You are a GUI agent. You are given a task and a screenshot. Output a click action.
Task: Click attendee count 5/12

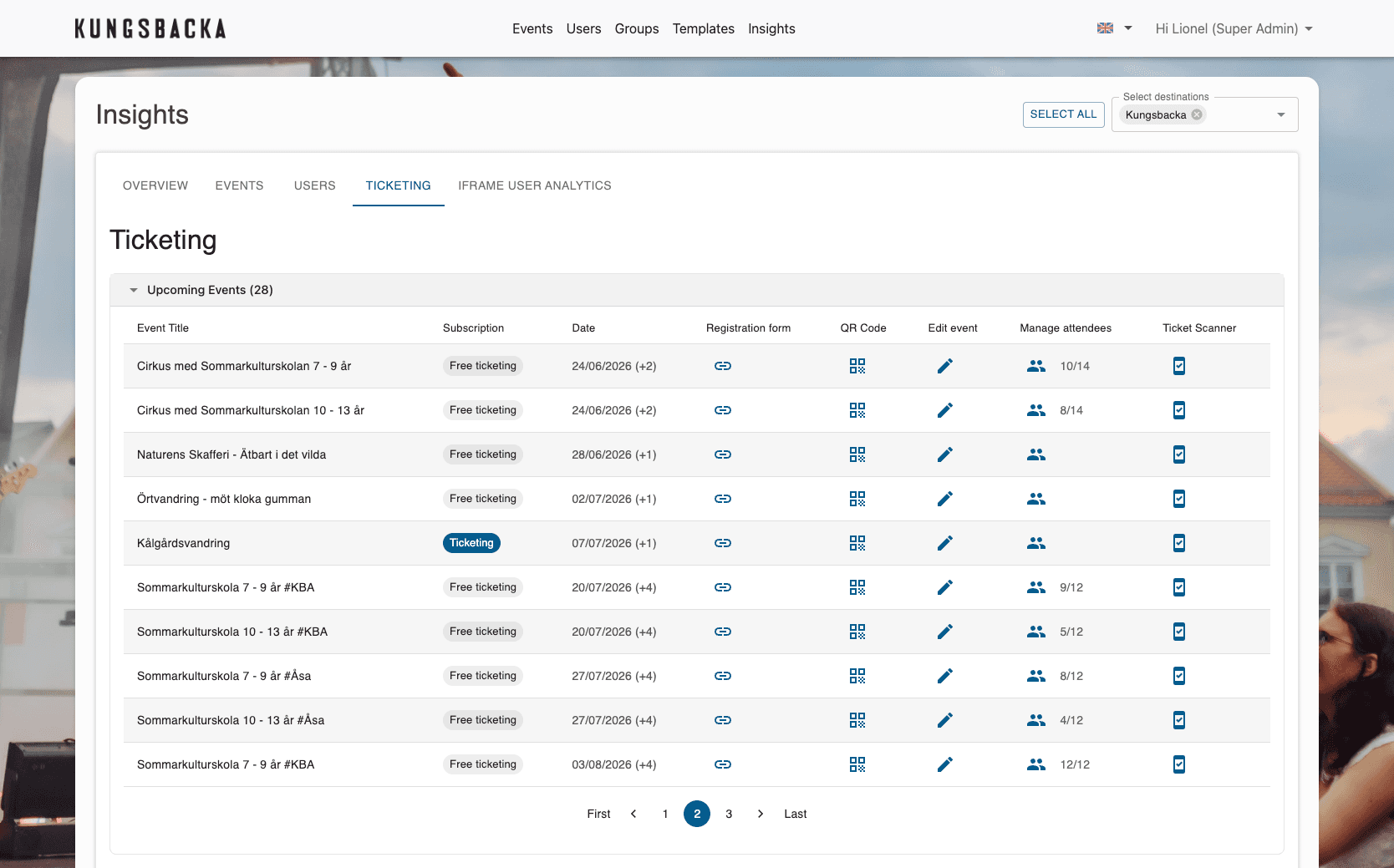pyautogui.click(x=1071, y=632)
